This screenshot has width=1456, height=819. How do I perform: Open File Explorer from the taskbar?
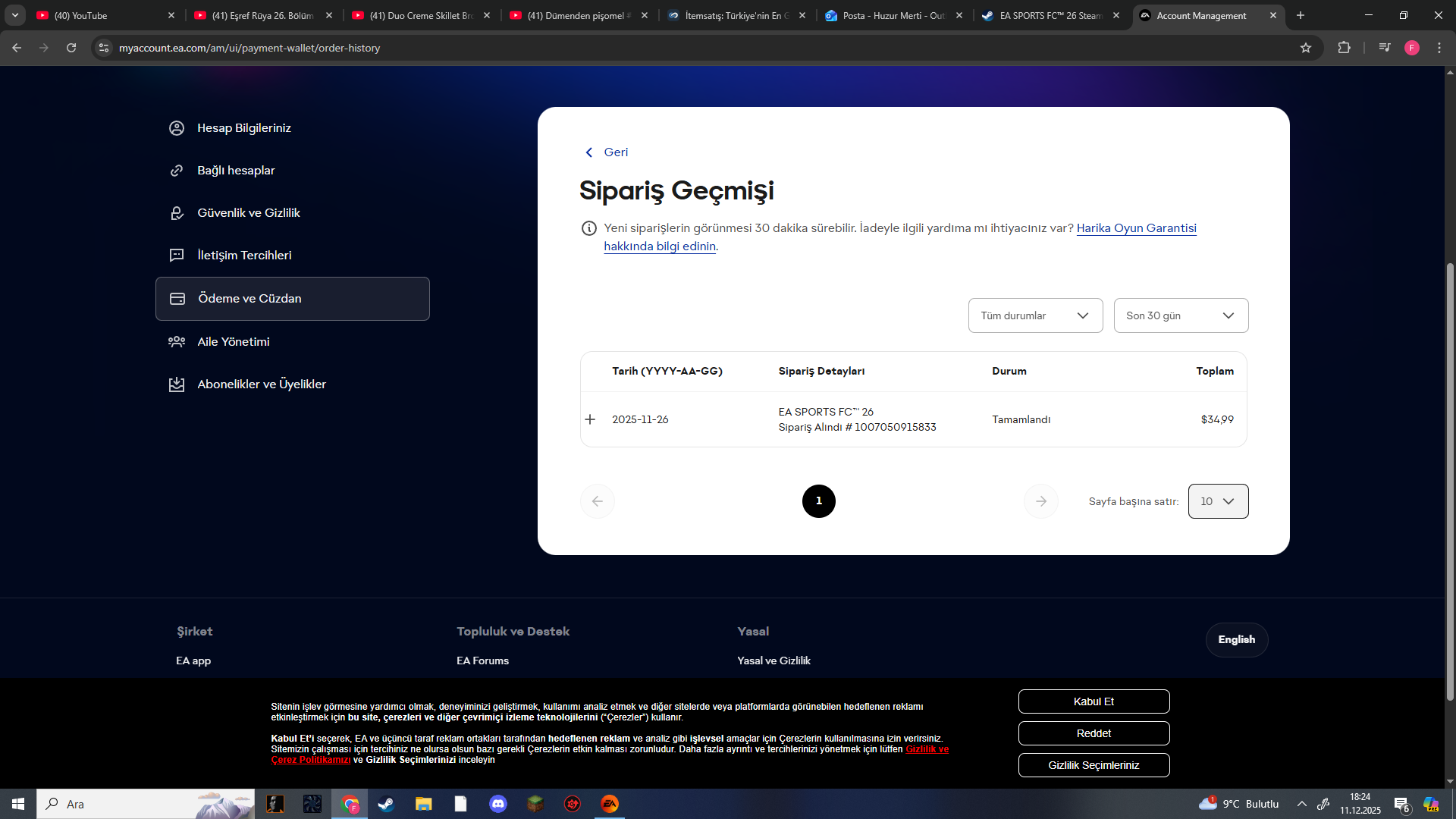[423, 804]
